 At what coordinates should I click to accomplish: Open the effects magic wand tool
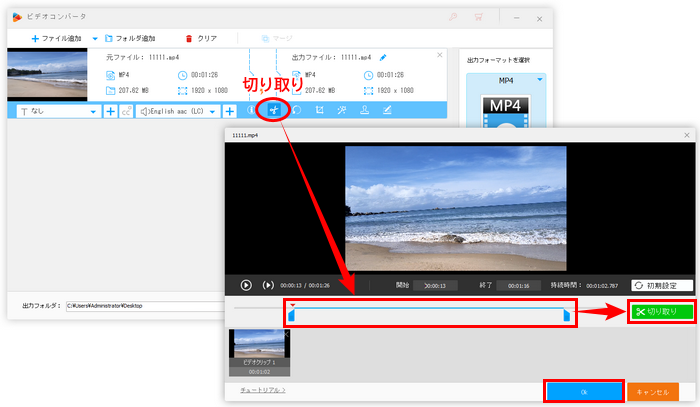pyautogui.click(x=342, y=110)
